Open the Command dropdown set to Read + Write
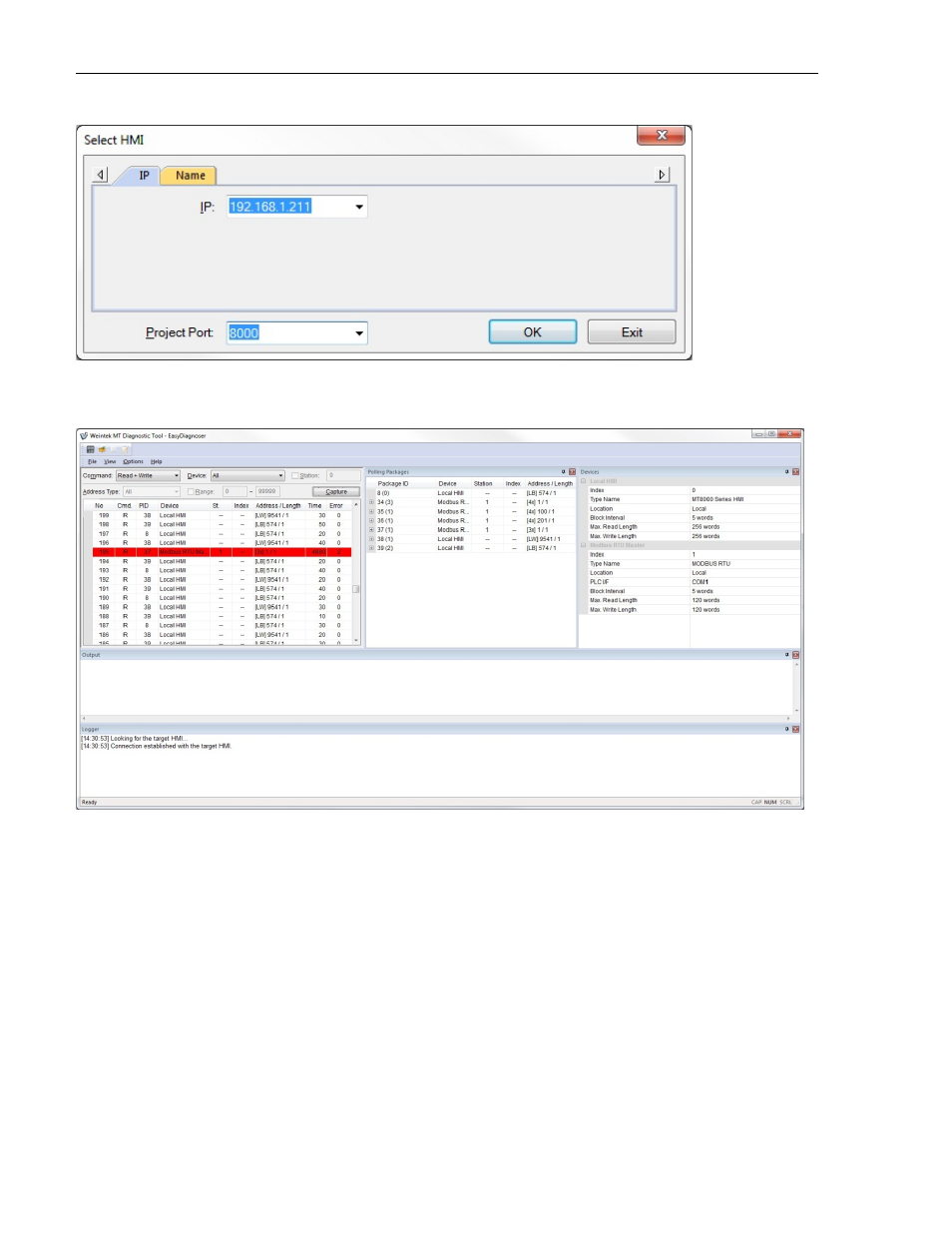Screen dimensions: 952x1233 [148, 476]
